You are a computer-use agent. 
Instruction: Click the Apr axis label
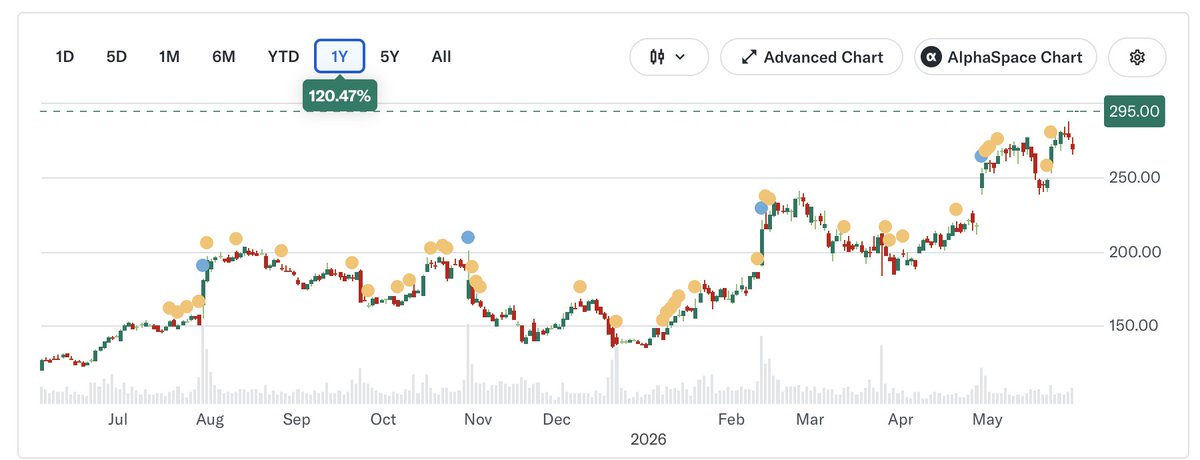click(902, 420)
